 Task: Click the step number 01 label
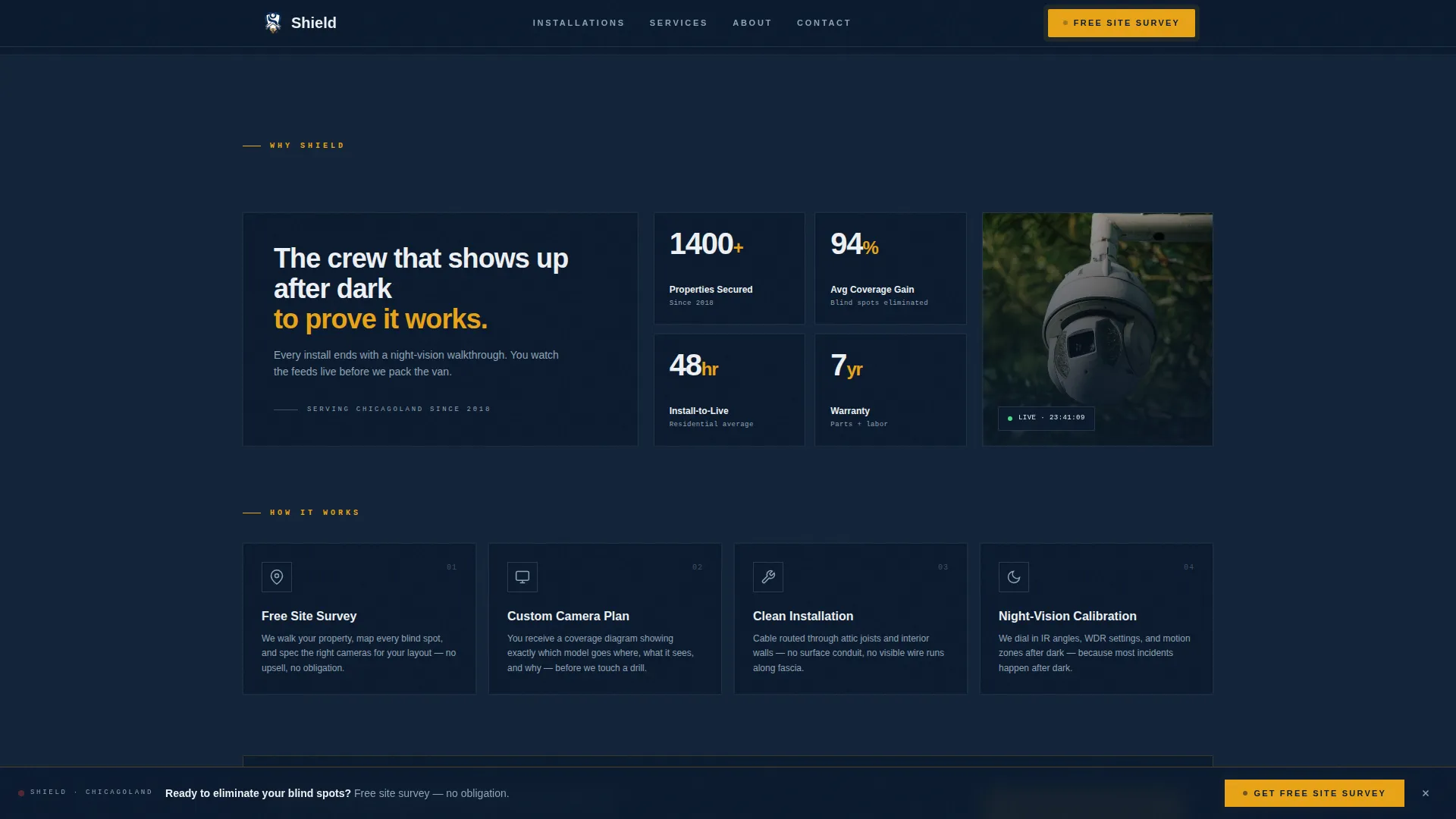point(452,567)
